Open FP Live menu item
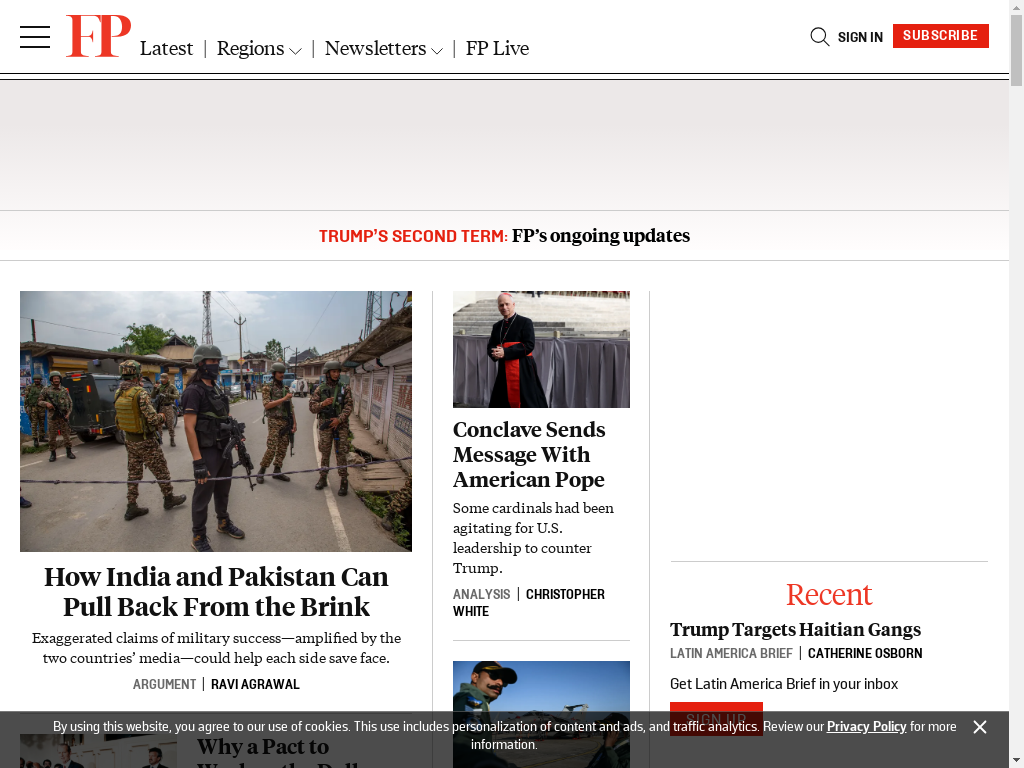This screenshot has height=768, width=1024. click(x=497, y=48)
